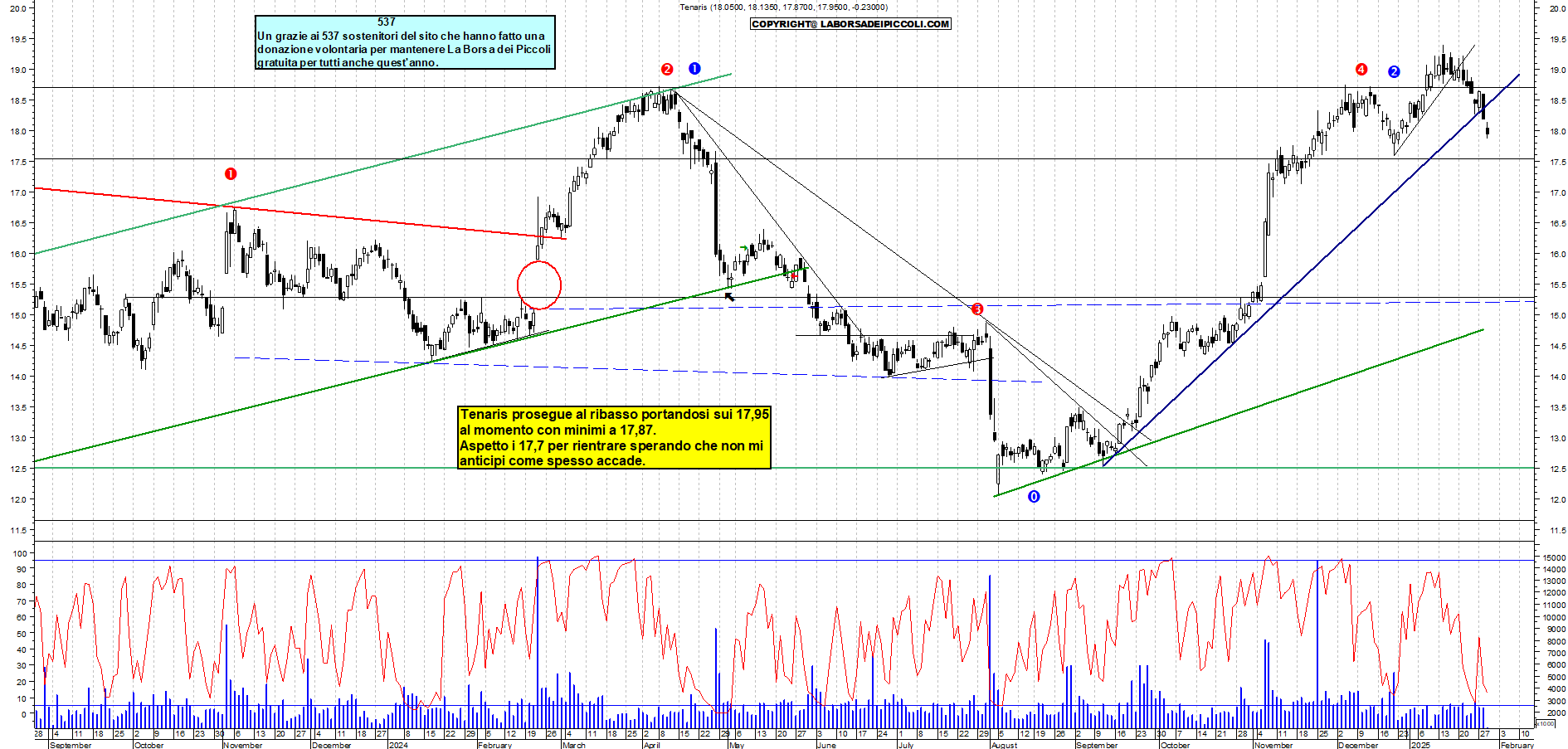
Task: Select the August label on the time axis
Action: point(1005,745)
